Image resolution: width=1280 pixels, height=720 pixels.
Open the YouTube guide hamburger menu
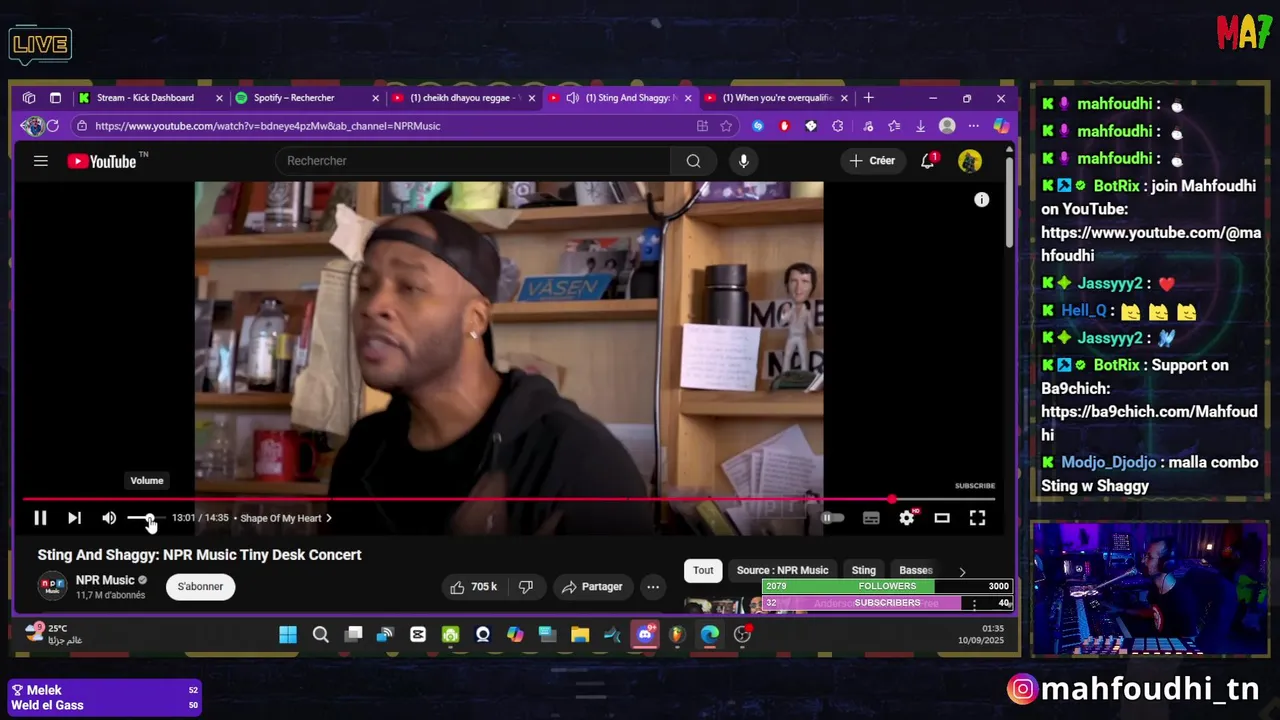(41, 161)
